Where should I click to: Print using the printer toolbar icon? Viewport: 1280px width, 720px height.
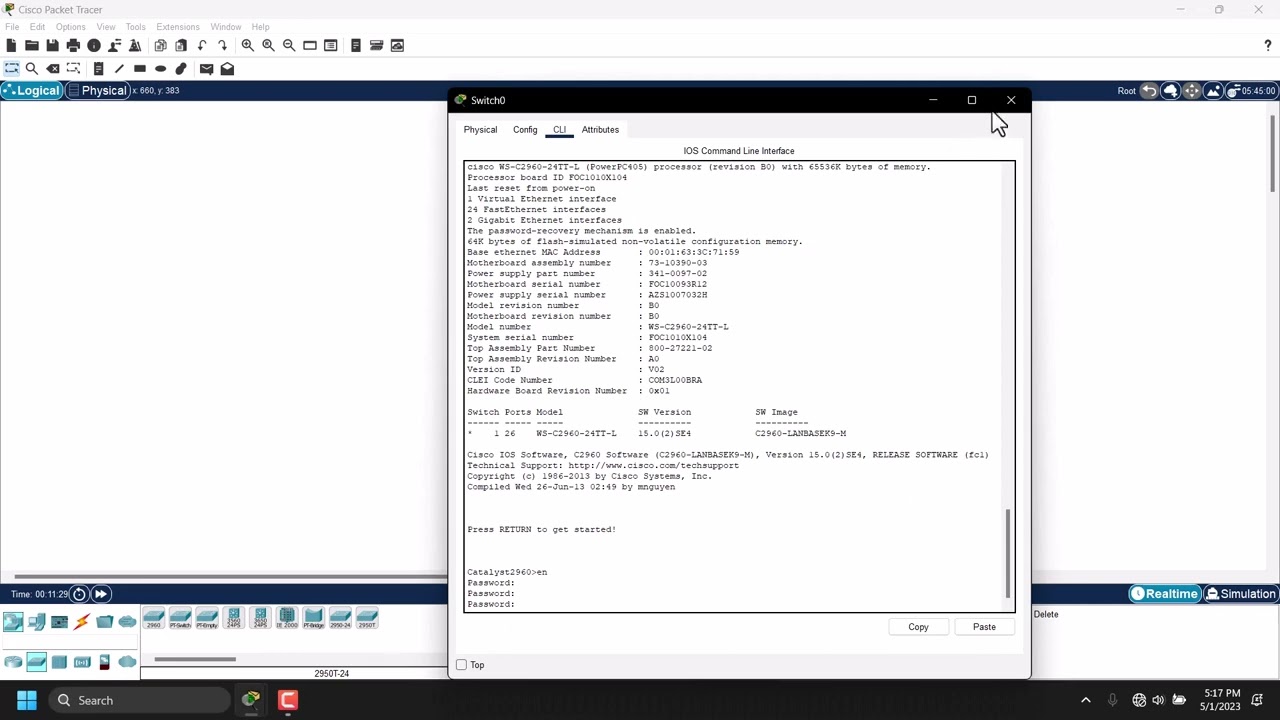click(x=73, y=45)
